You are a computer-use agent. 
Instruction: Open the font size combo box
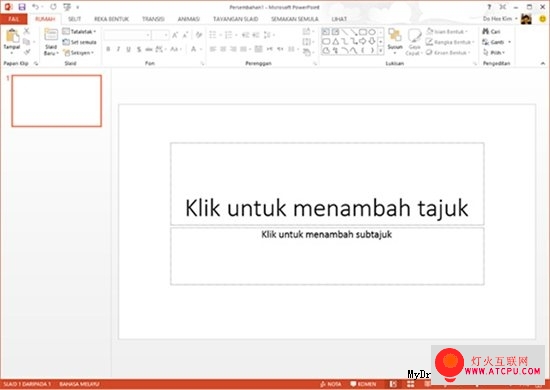tap(160, 35)
